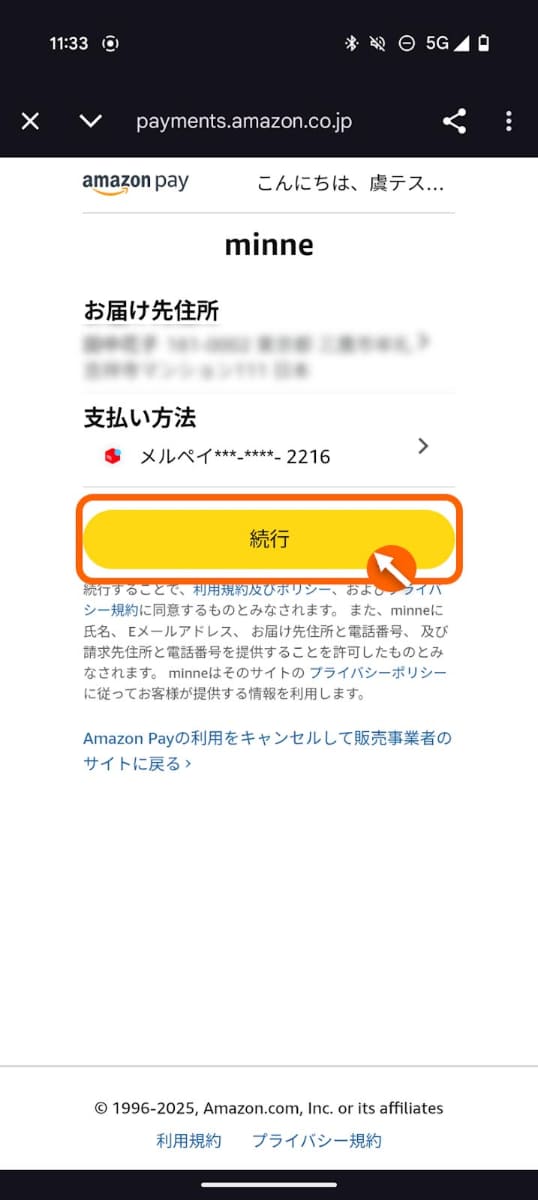The image size is (538, 1200).
Task: Tap the red Merpay payment icon
Action: point(113,456)
